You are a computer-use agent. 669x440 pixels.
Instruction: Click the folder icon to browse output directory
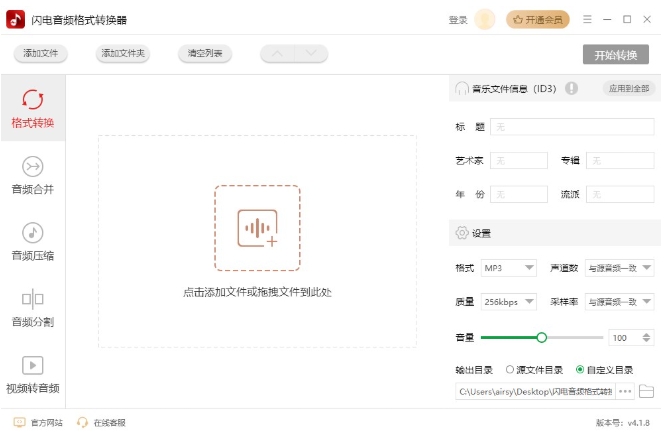[x=646, y=391]
